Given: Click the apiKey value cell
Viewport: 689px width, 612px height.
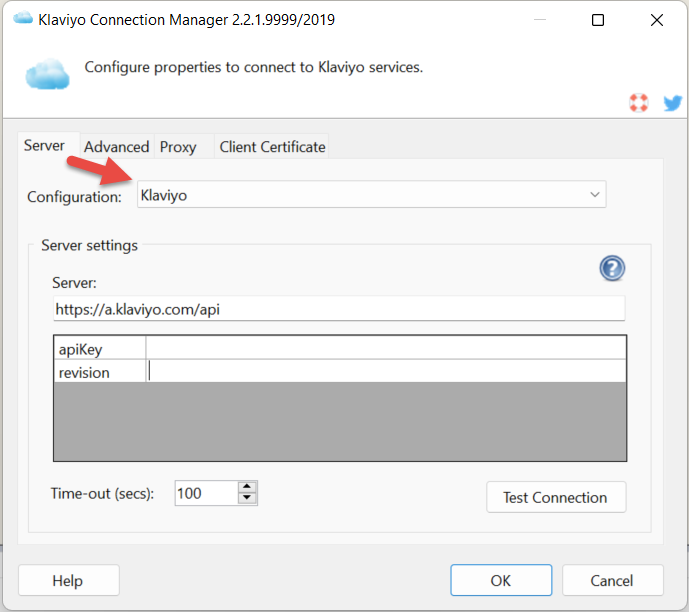Looking at the screenshot, I should (386, 348).
